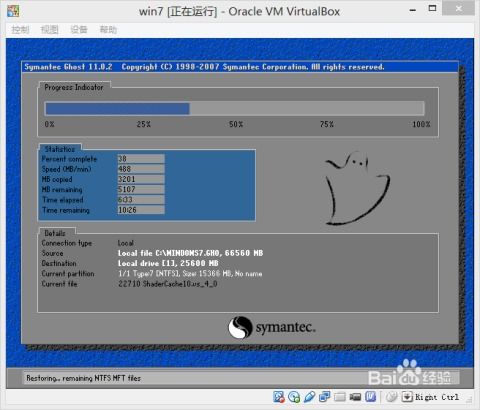Click the optical disc status icon
480x410 pixels.
[x=294, y=397]
